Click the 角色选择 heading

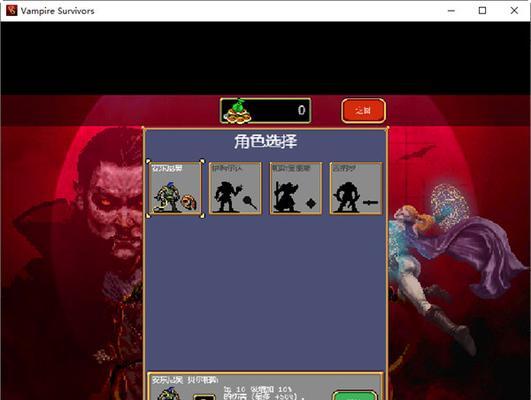(x=266, y=142)
